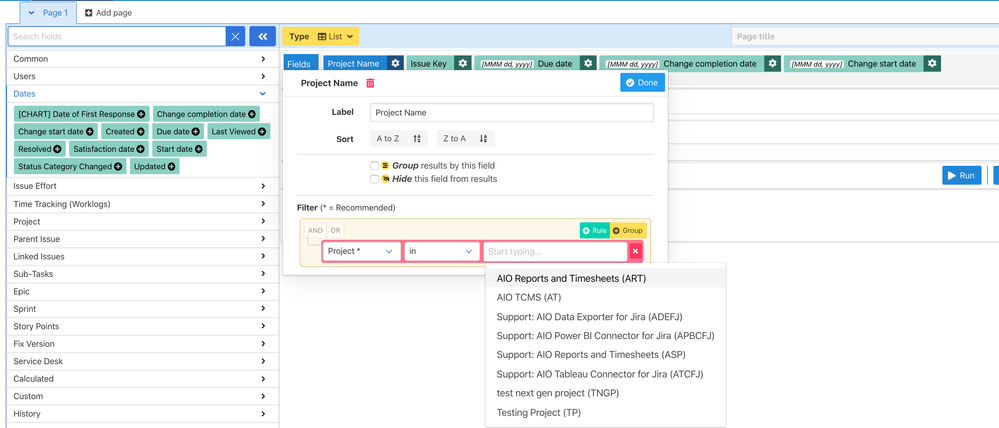The height and width of the screenshot is (428, 999).
Task: Open settings gear for Change start date field
Action: [932, 64]
